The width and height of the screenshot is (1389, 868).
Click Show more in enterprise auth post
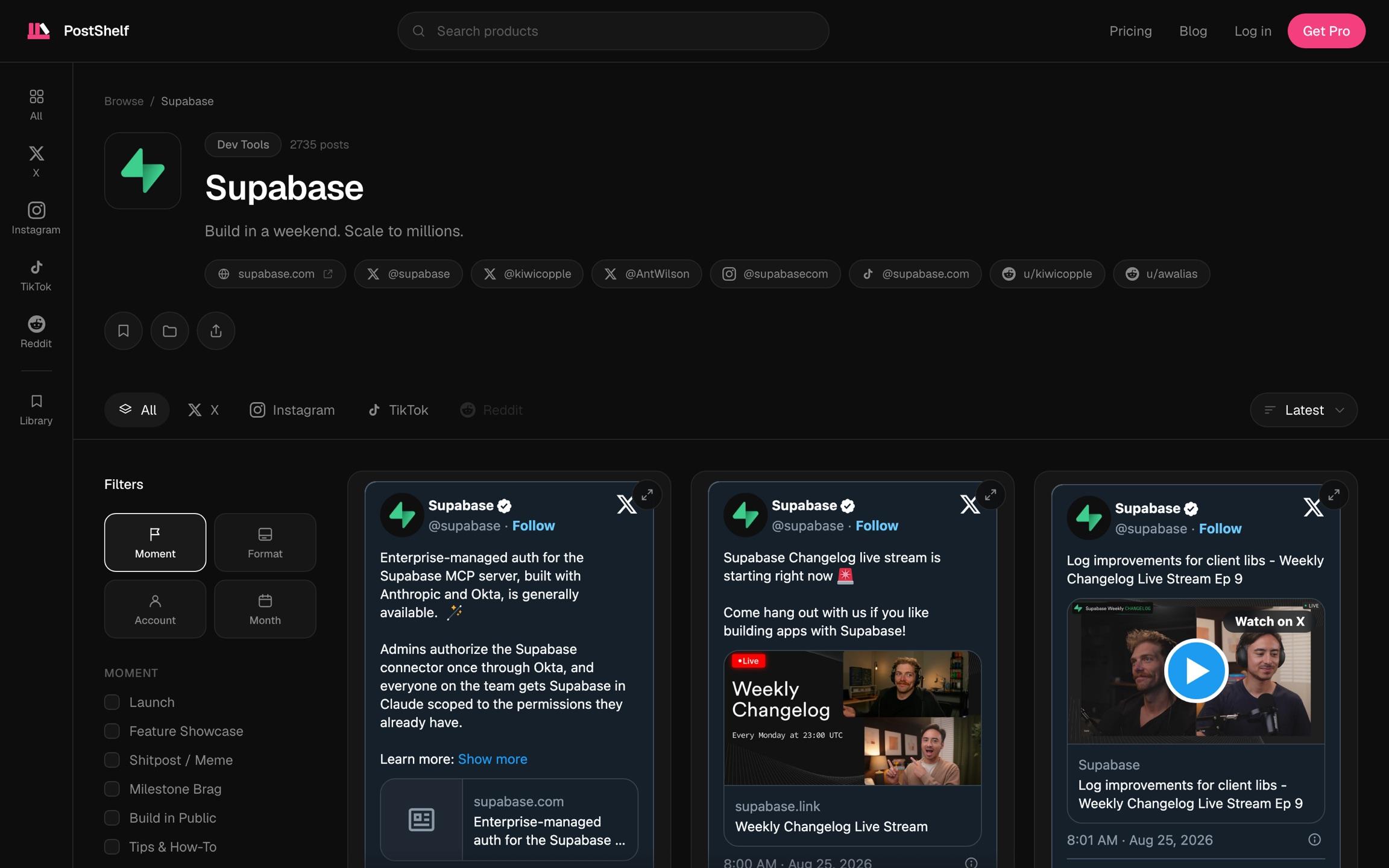coord(493,759)
